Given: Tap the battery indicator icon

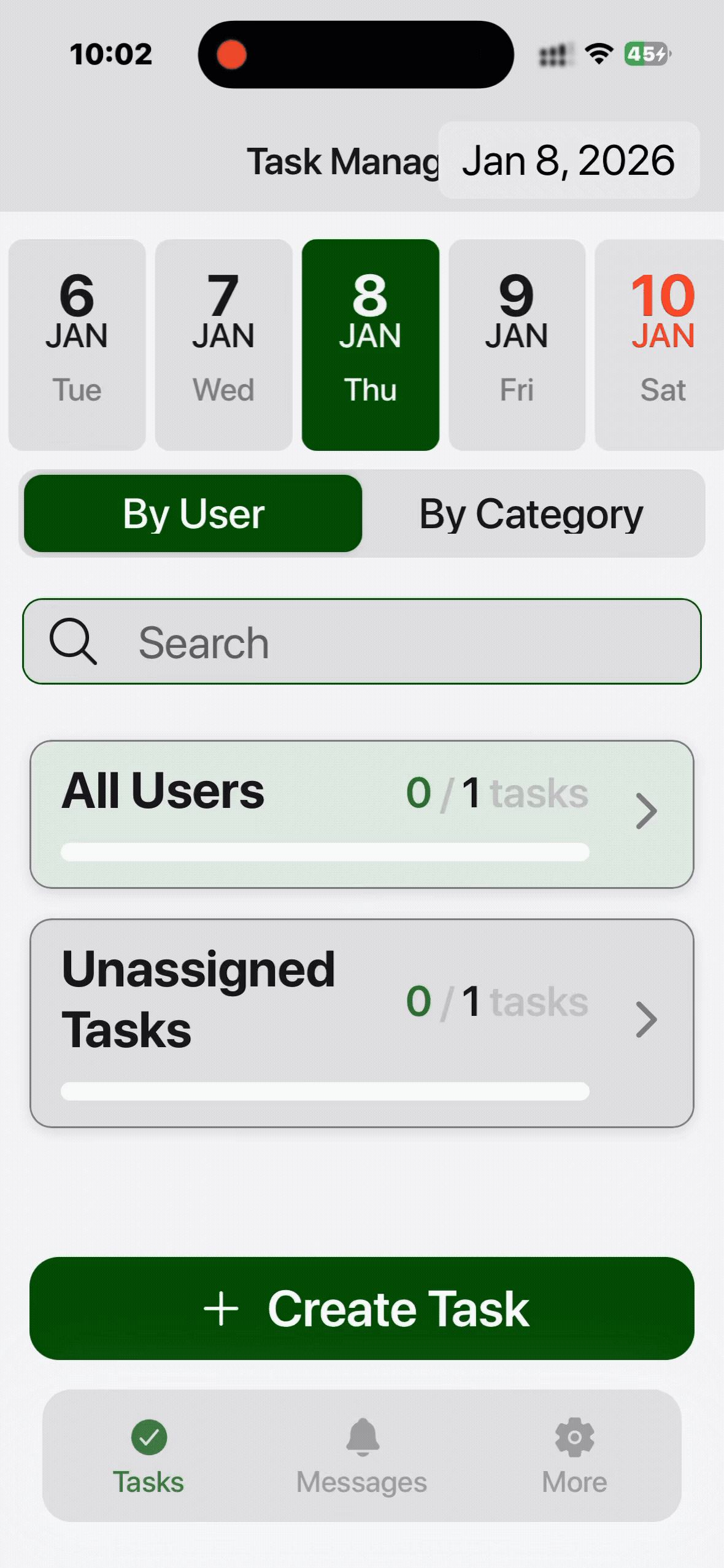Looking at the screenshot, I should click(647, 54).
